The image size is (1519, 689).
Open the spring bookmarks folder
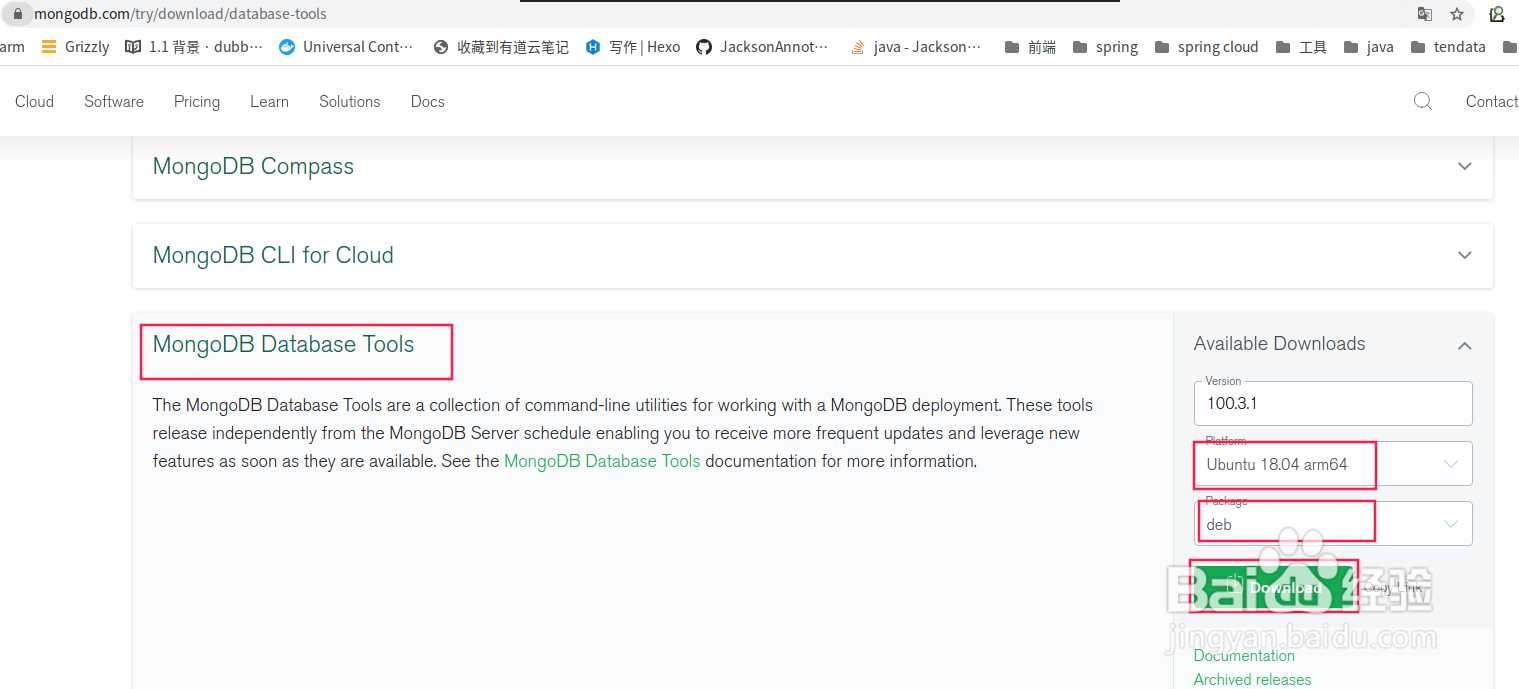click(x=1105, y=47)
